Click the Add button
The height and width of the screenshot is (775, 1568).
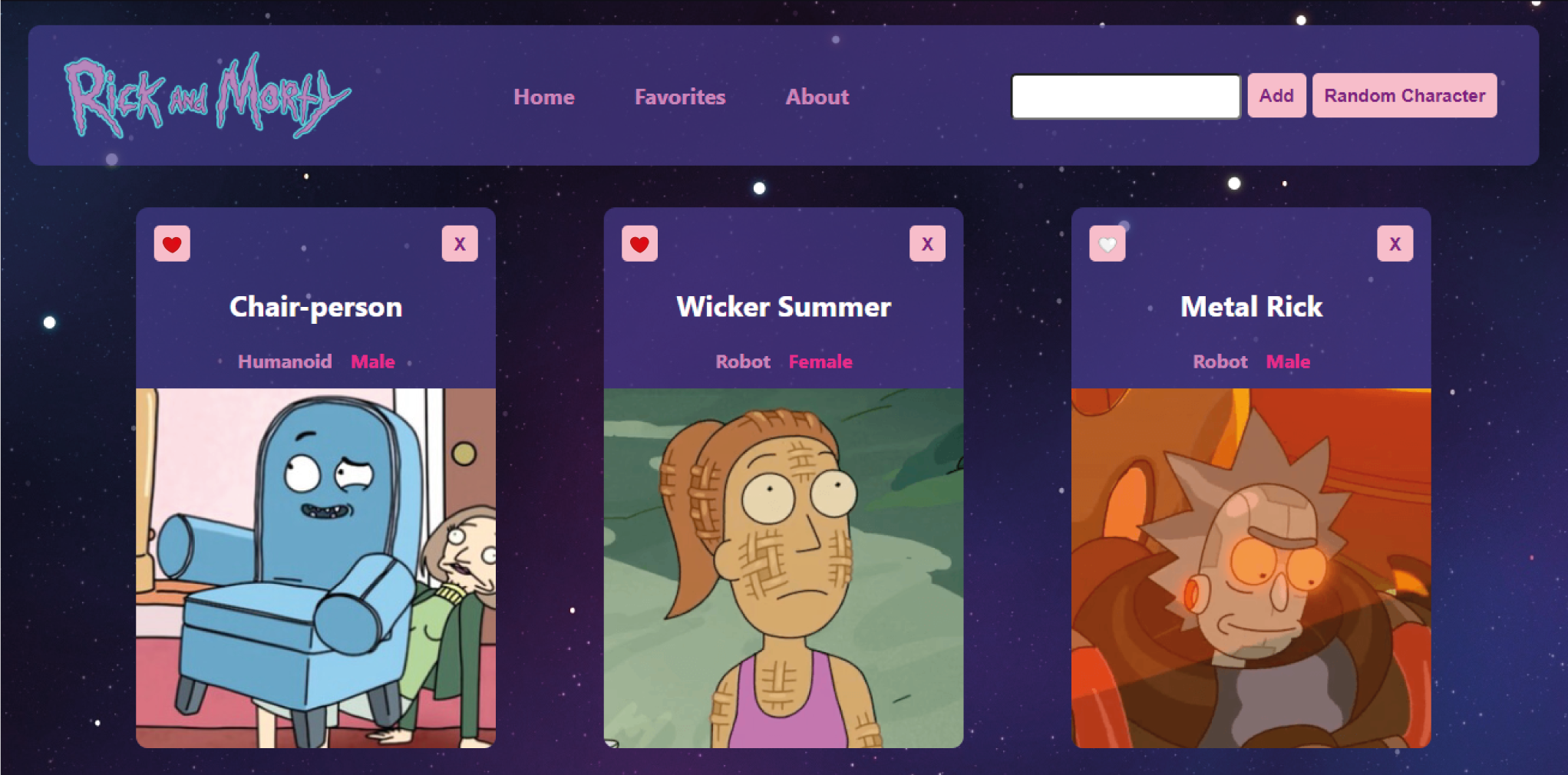1276,96
